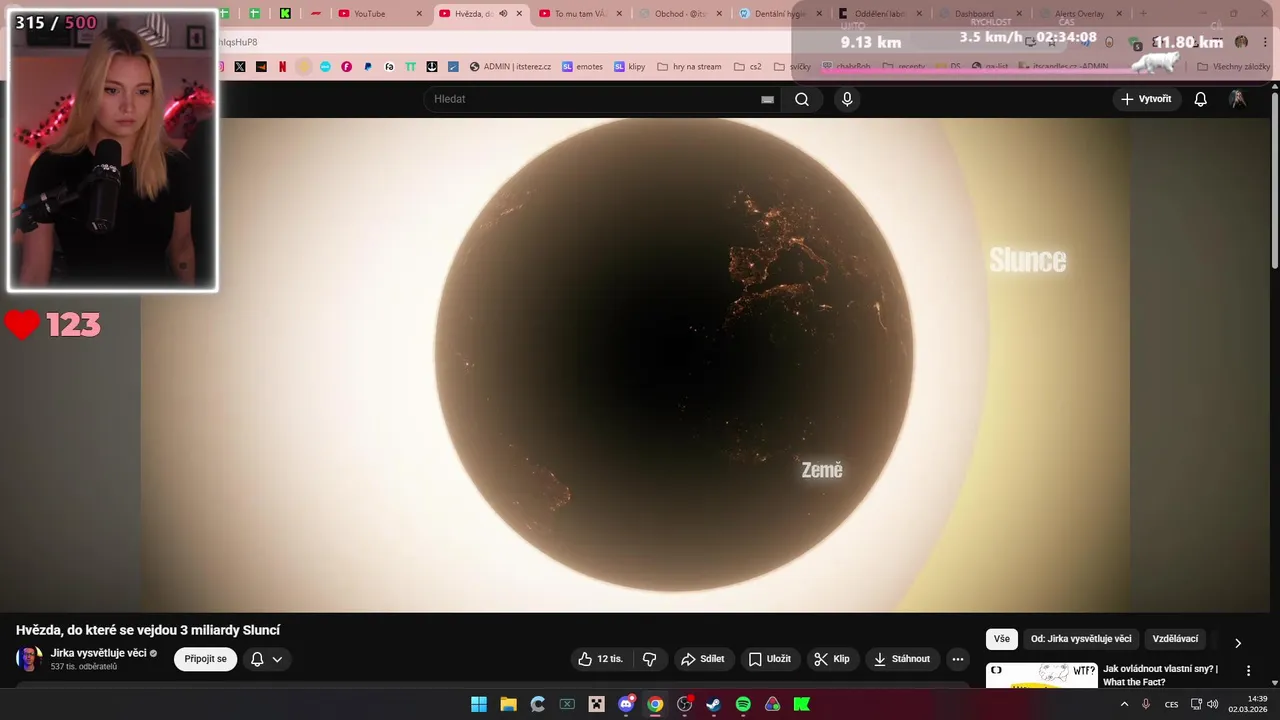The image size is (1280, 720).
Task: Click the Uložit save button
Action: [x=770, y=659]
